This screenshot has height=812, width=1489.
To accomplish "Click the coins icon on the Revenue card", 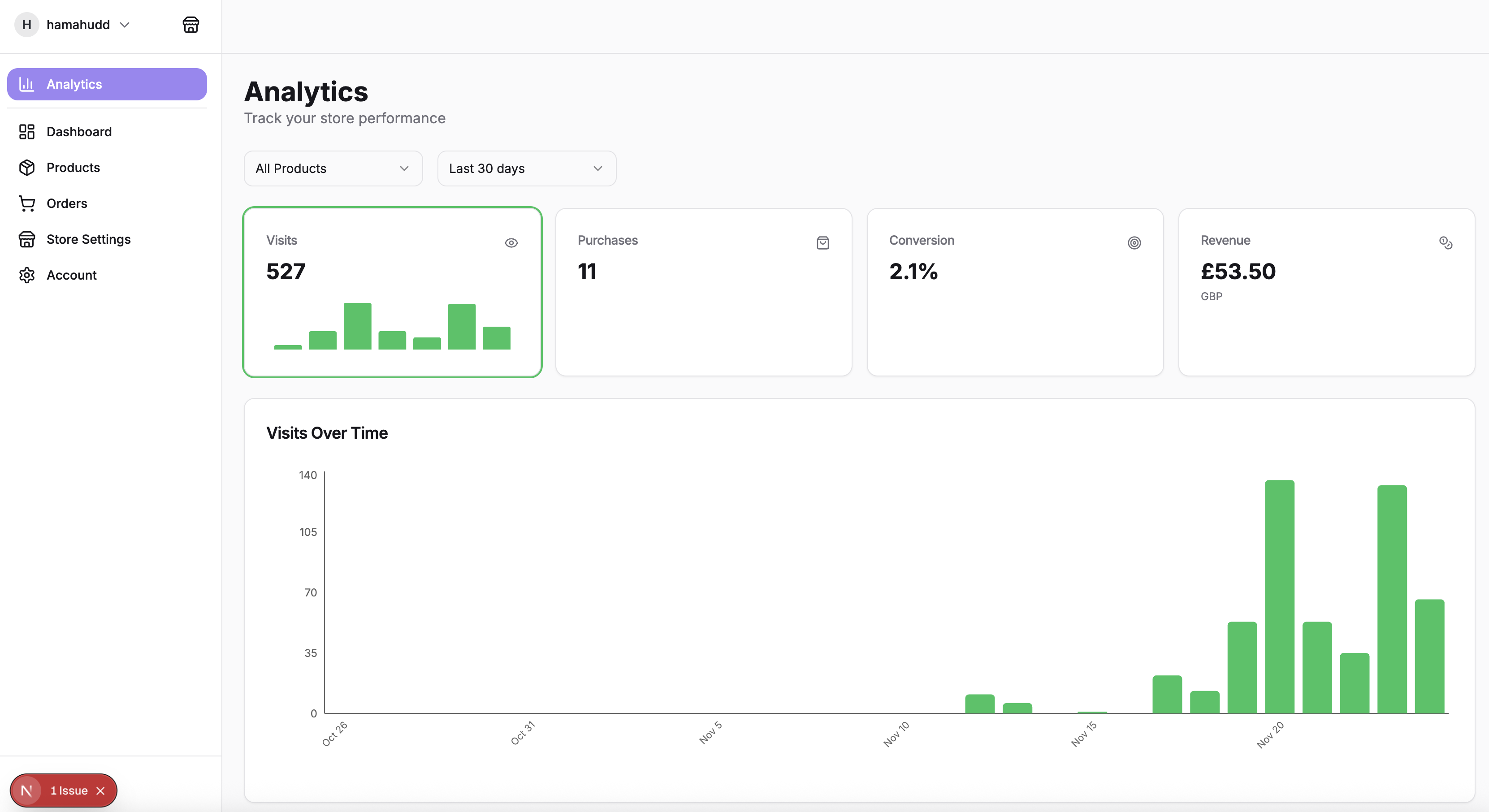I will point(1446,243).
